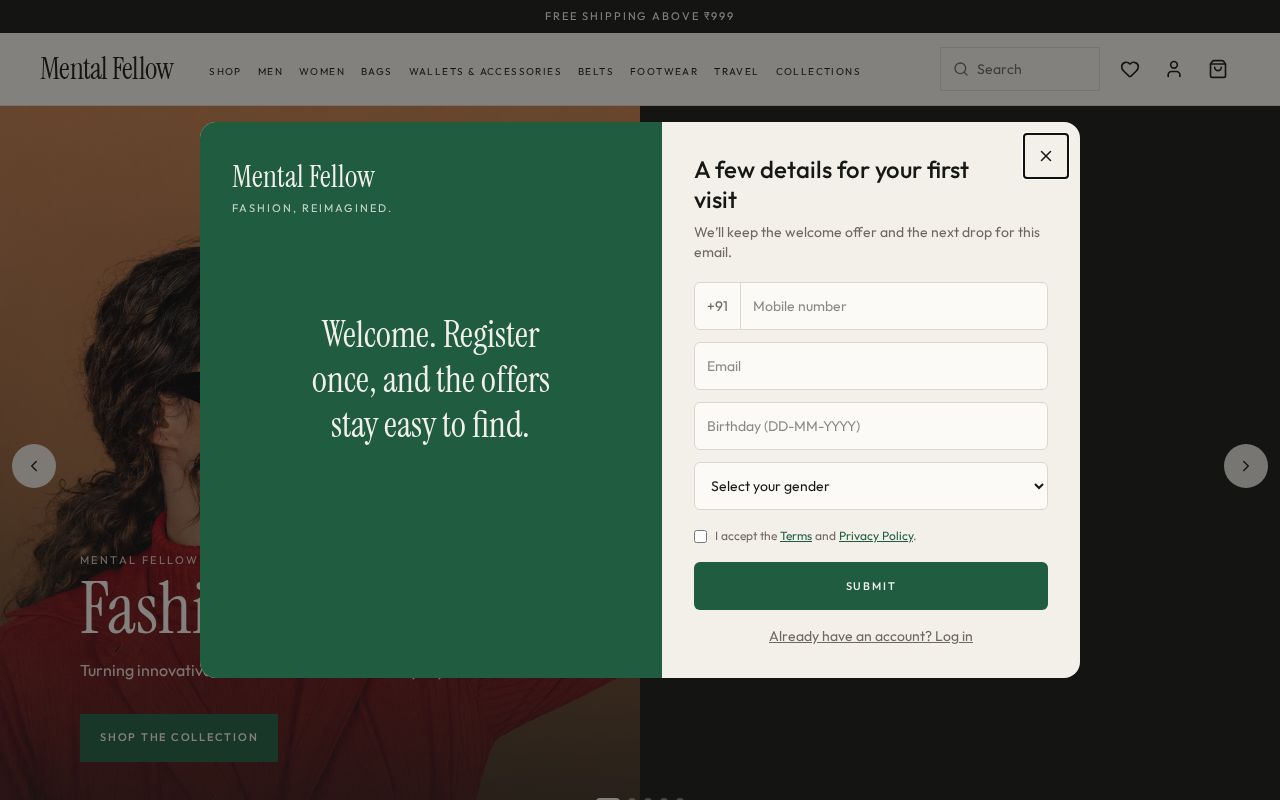Click the search magnifier icon
This screenshot has height=800, width=1280.
961,69
